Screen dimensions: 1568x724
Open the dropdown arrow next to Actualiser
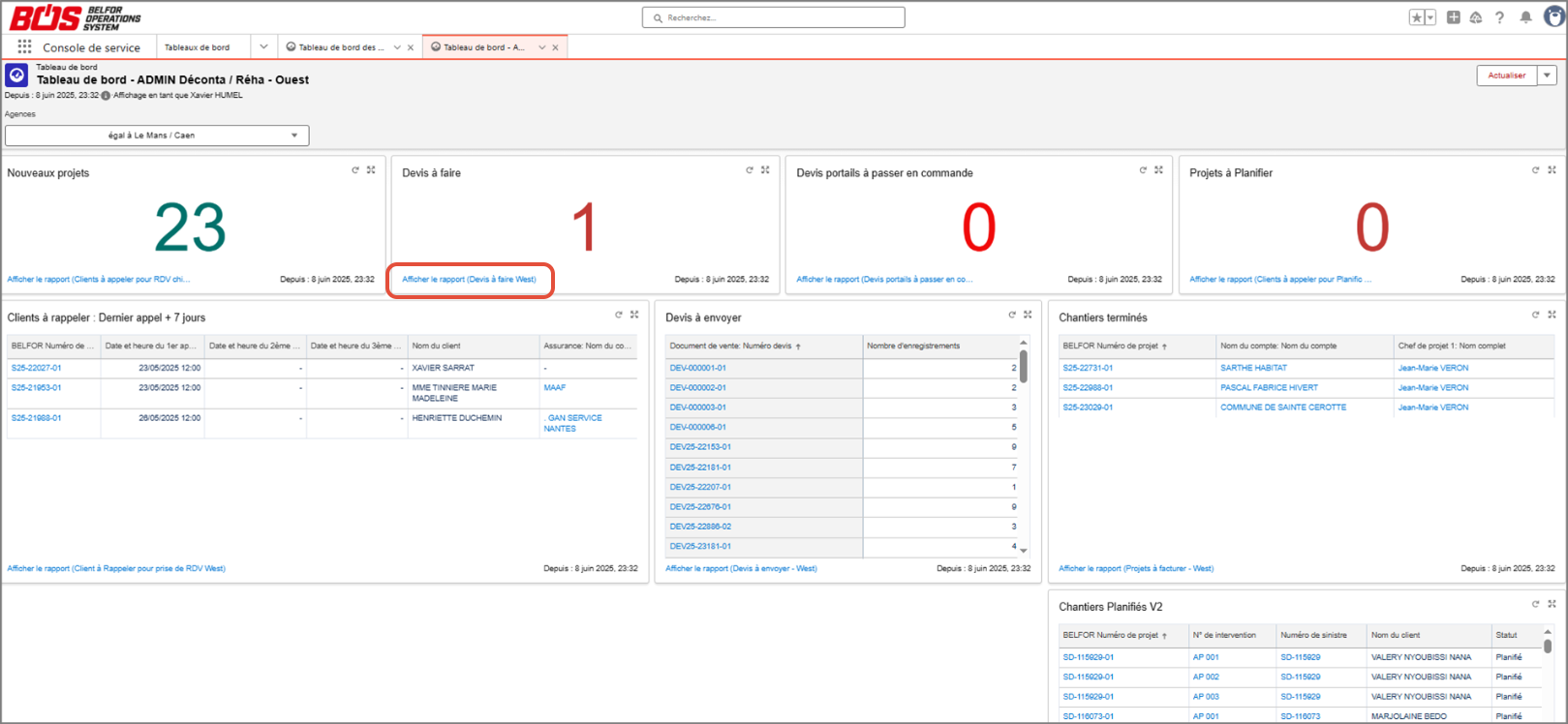tap(1548, 75)
